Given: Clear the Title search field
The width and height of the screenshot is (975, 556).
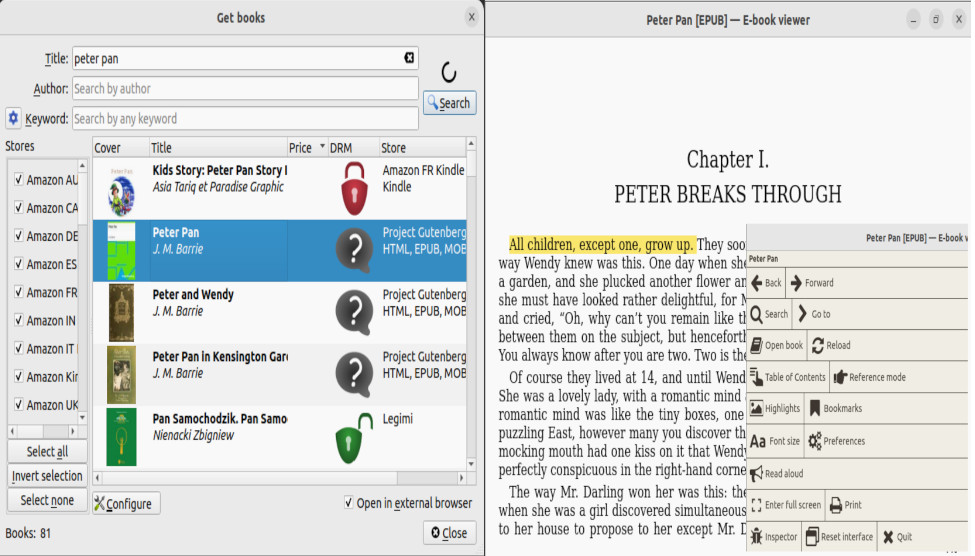Looking at the screenshot, I should click(409, 58).
